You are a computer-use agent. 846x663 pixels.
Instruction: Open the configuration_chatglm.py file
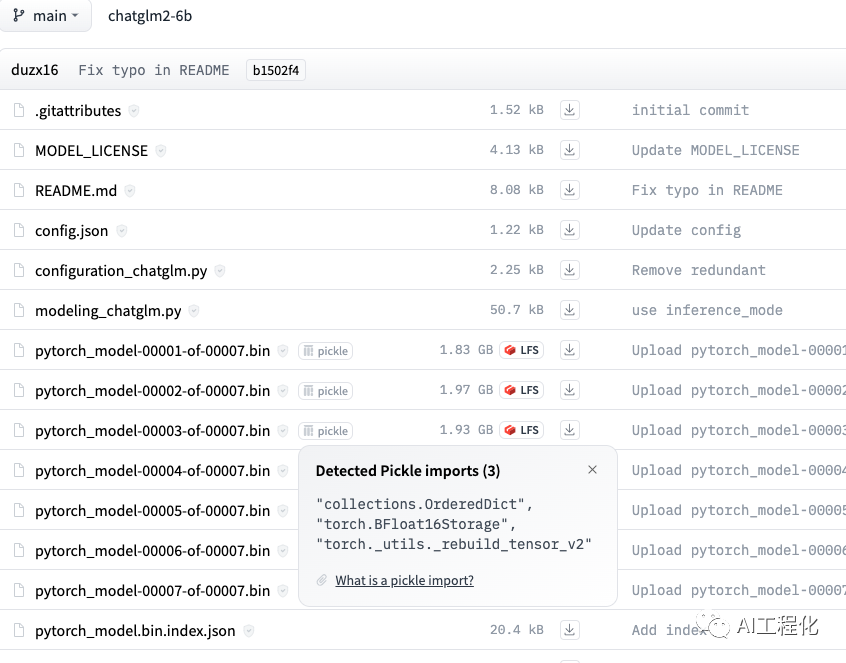point(121,271)
